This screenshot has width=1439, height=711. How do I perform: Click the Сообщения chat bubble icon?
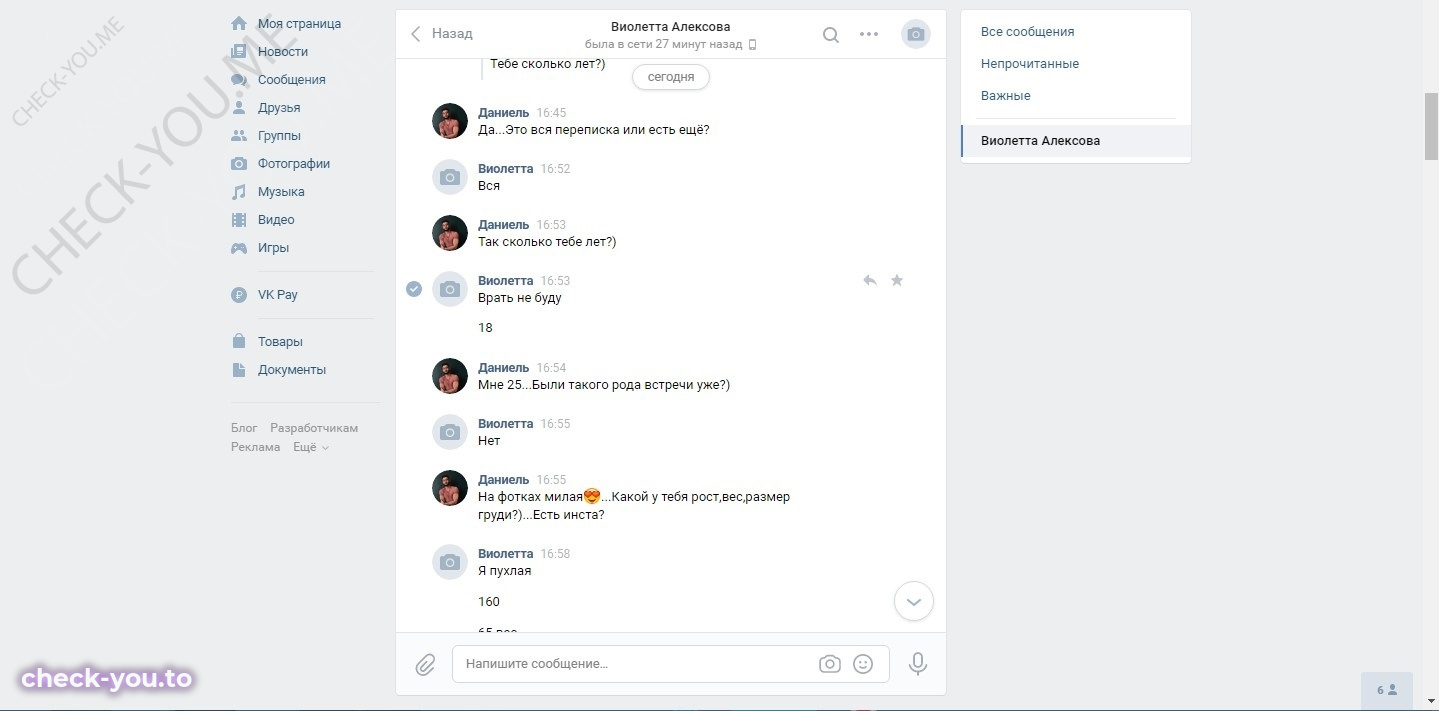239,79
